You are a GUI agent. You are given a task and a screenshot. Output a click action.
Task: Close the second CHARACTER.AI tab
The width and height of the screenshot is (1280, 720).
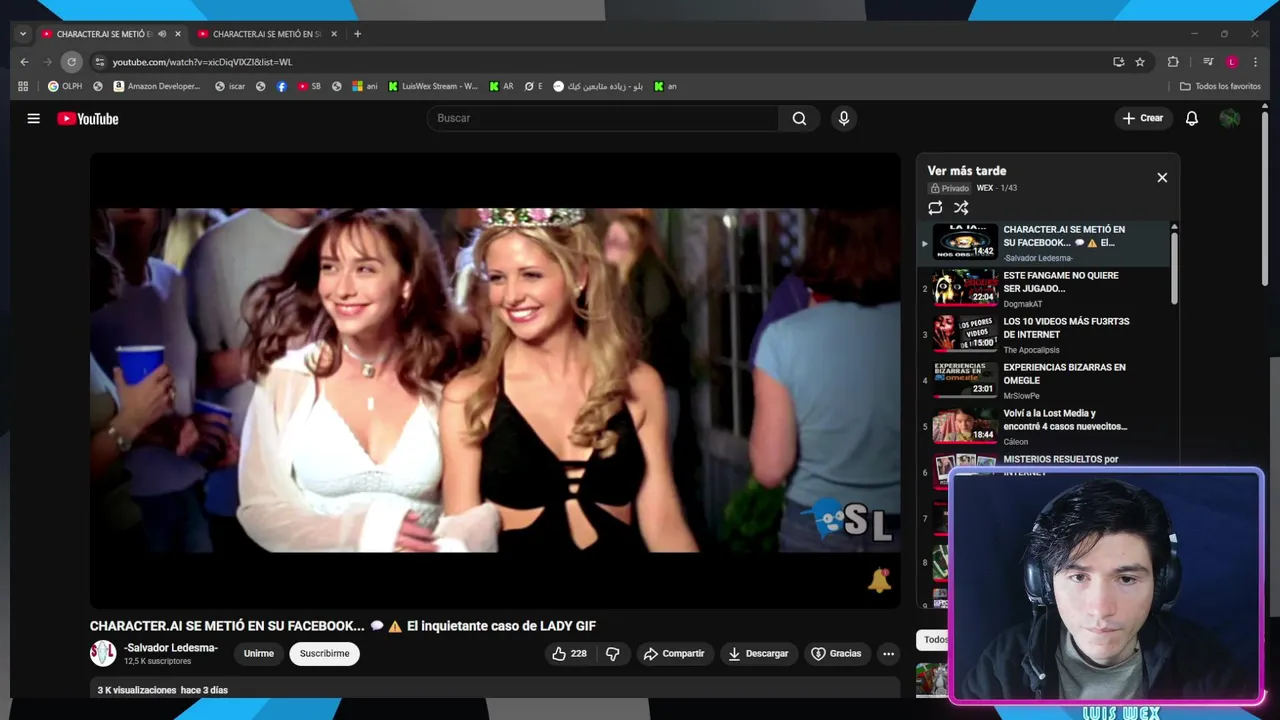click(334, 34)
